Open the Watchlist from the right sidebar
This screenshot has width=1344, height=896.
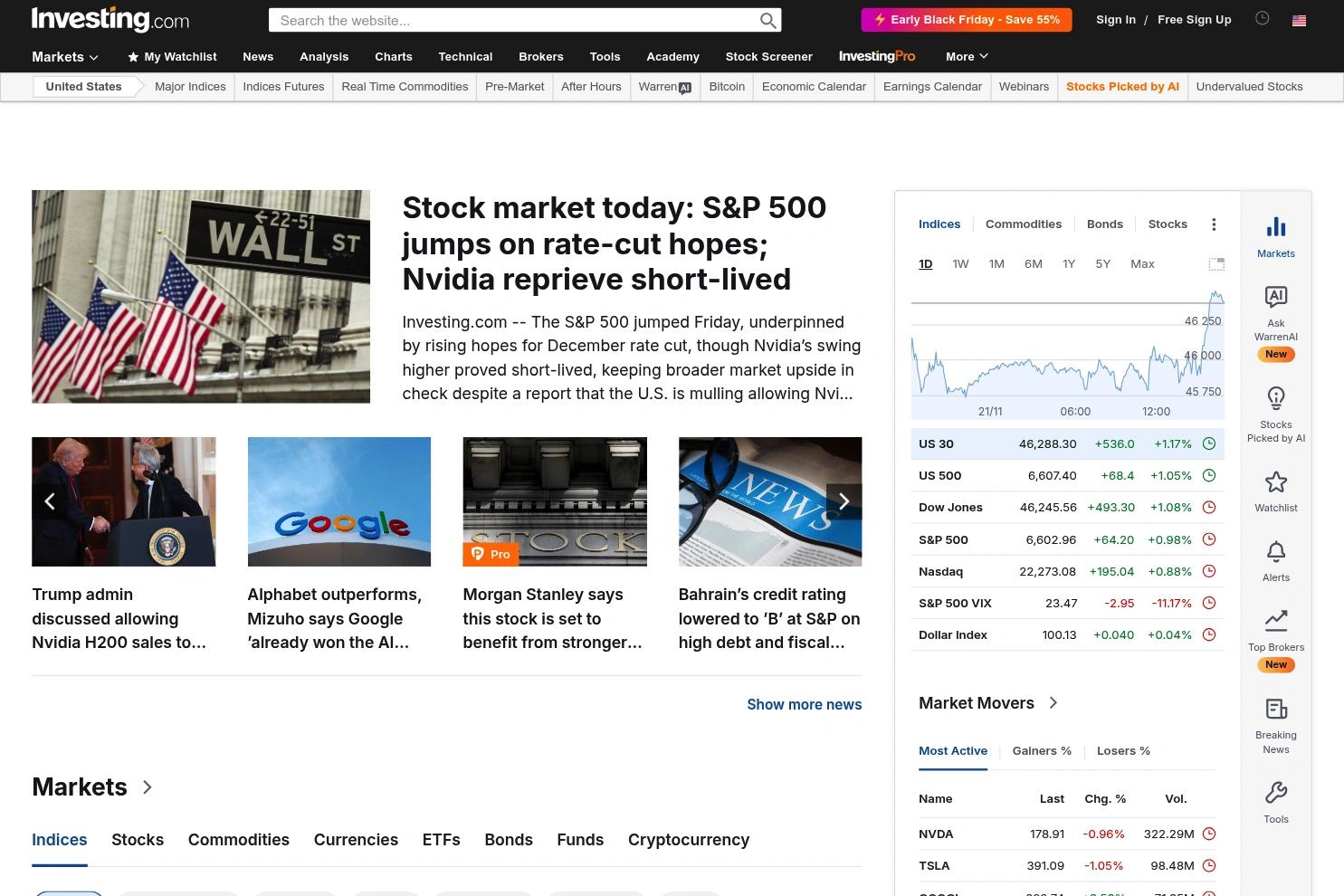(1276, 491)
